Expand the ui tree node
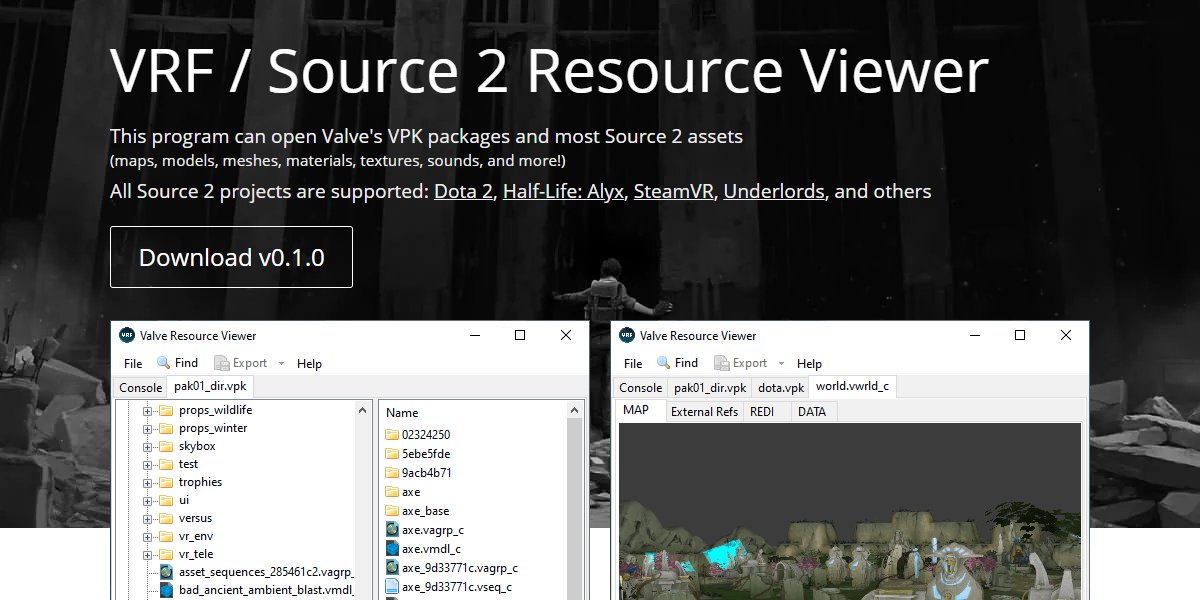The image size is (1200, 600). [x=147, y=500]
